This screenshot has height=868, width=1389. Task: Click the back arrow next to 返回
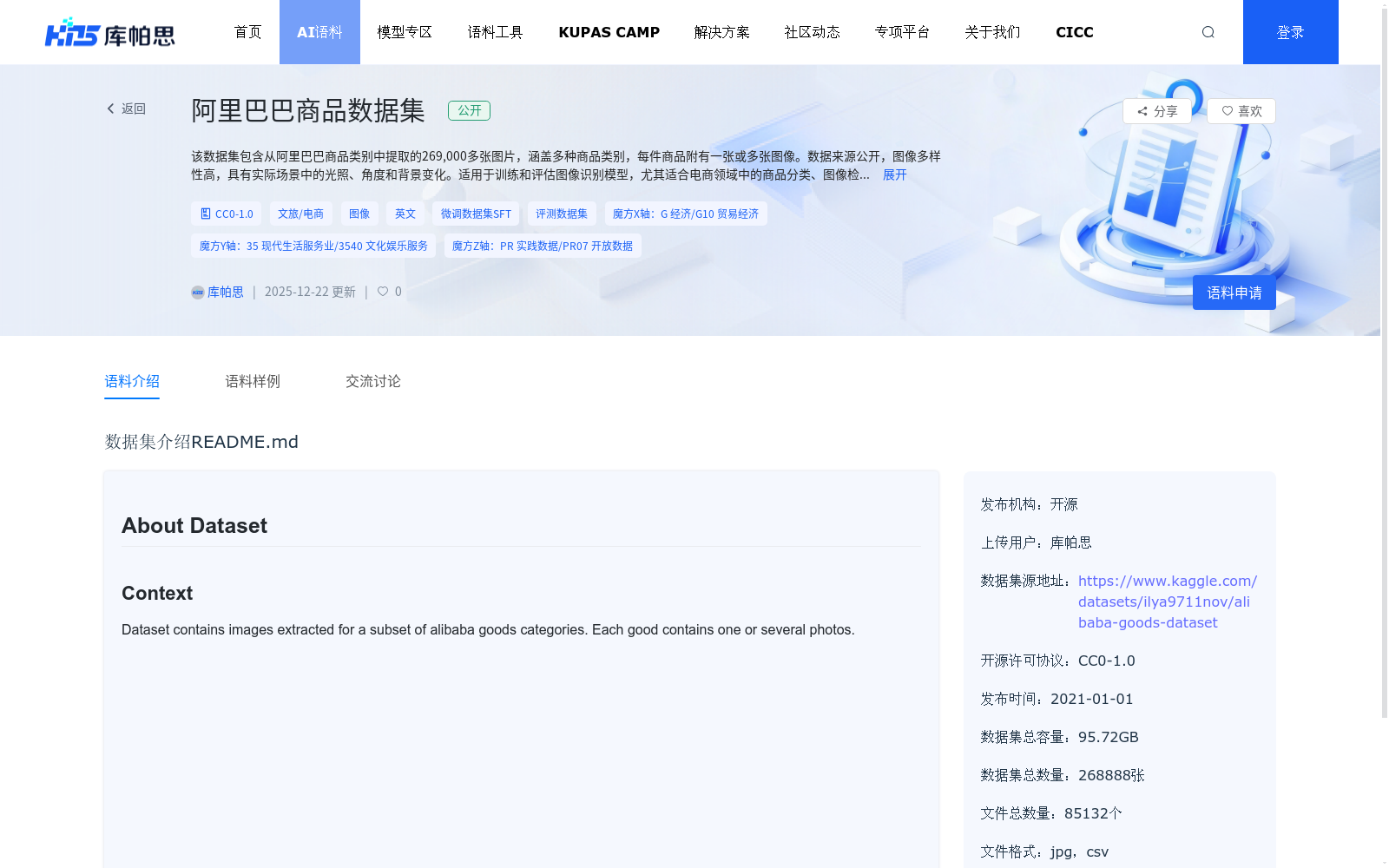(x=110, y=108)
